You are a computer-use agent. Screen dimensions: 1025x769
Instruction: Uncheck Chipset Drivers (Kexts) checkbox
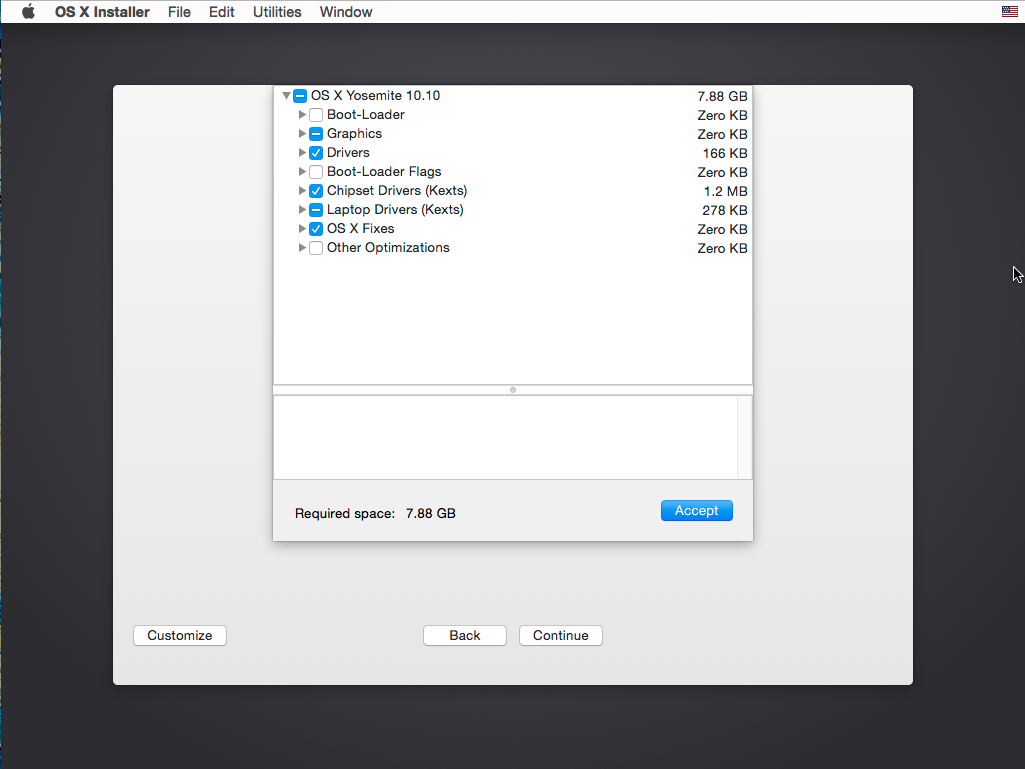316,191
